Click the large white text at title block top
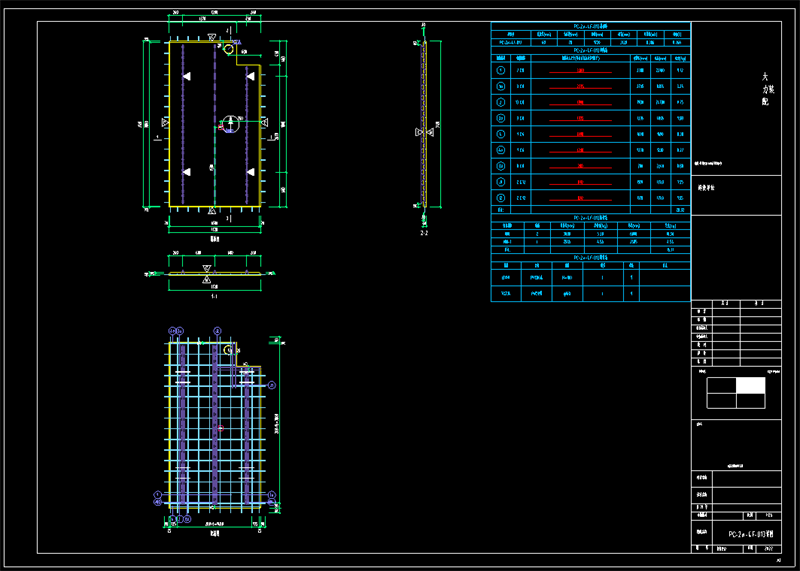Image resolution: width=800 pixels, height=571 pixels. pyautogui.click(x=767, y=89)
